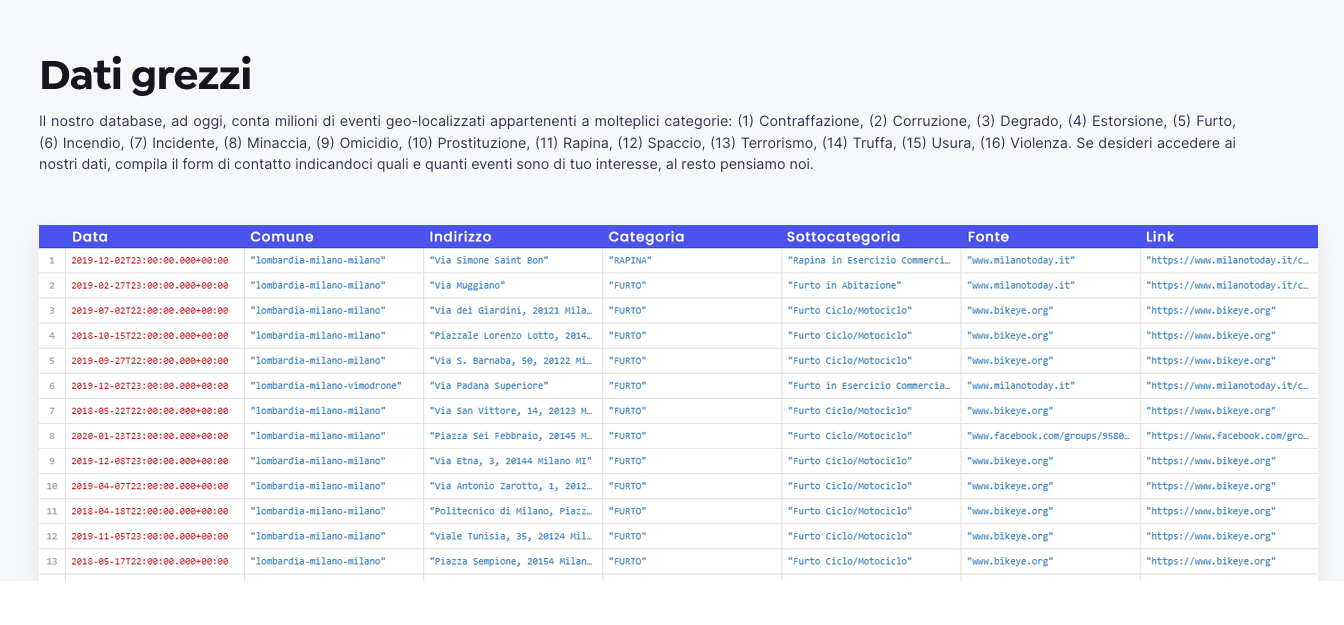The height and width of the screenshot is (625, 1344).
Task: Click the "https://www.facebook.com/gro…" link cell
Action: pyautogui.click(x=1229, y=436)
